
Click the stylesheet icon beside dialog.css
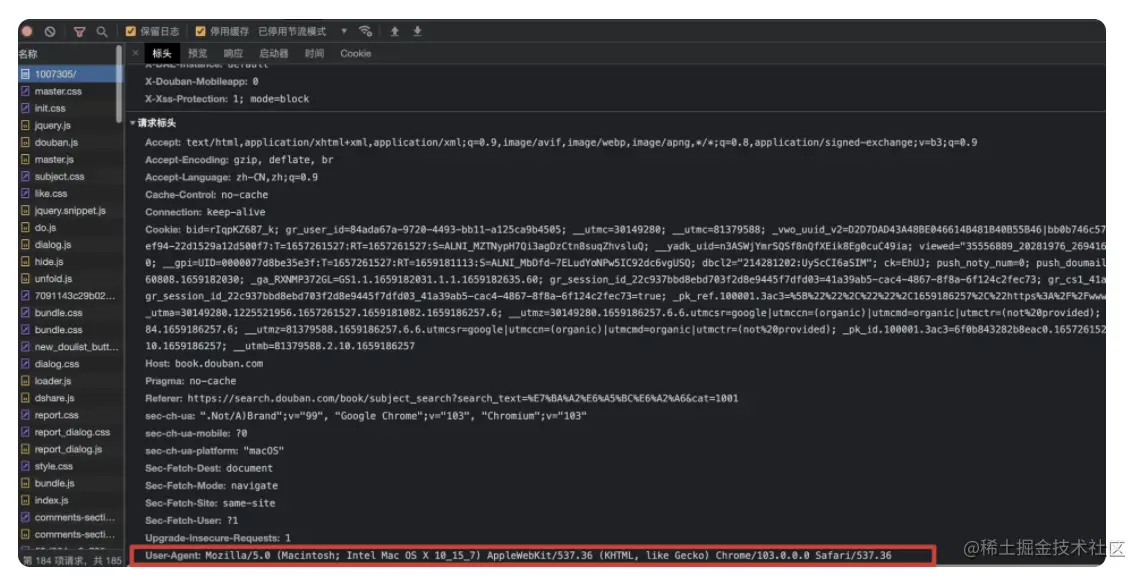click(26, 363)
